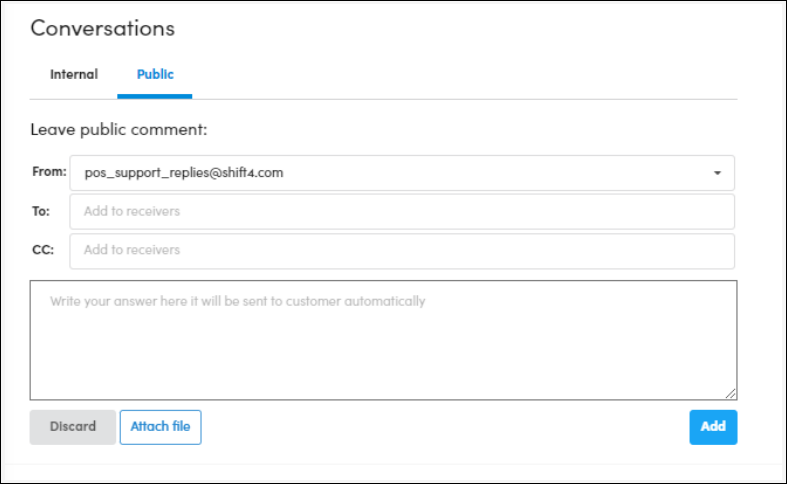Click the 'Write your answer here' placeholder text
The image size is (787, 484).
255,301
